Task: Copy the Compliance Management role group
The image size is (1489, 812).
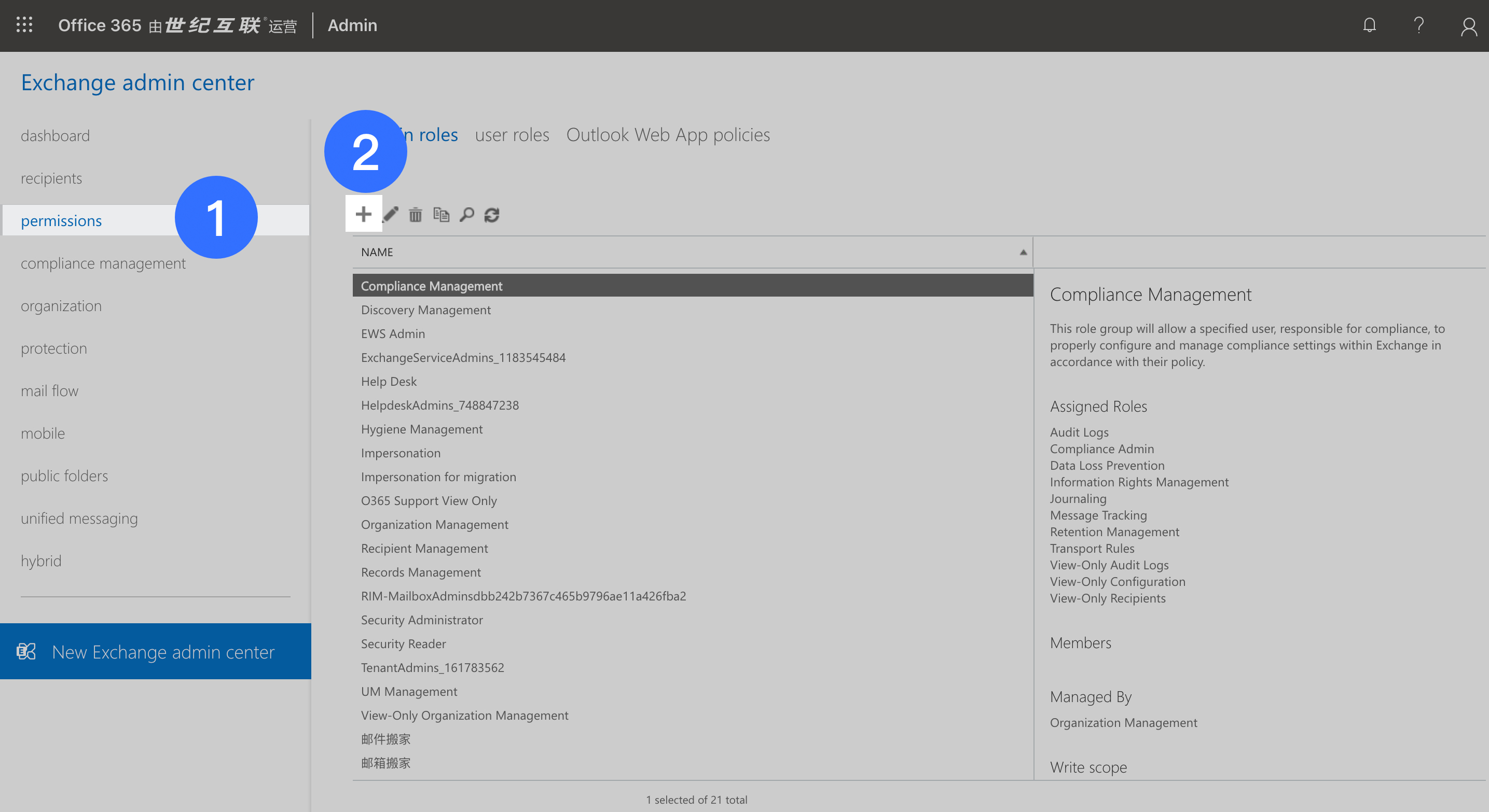Action: pyautogui.click(x=441, y=214)
